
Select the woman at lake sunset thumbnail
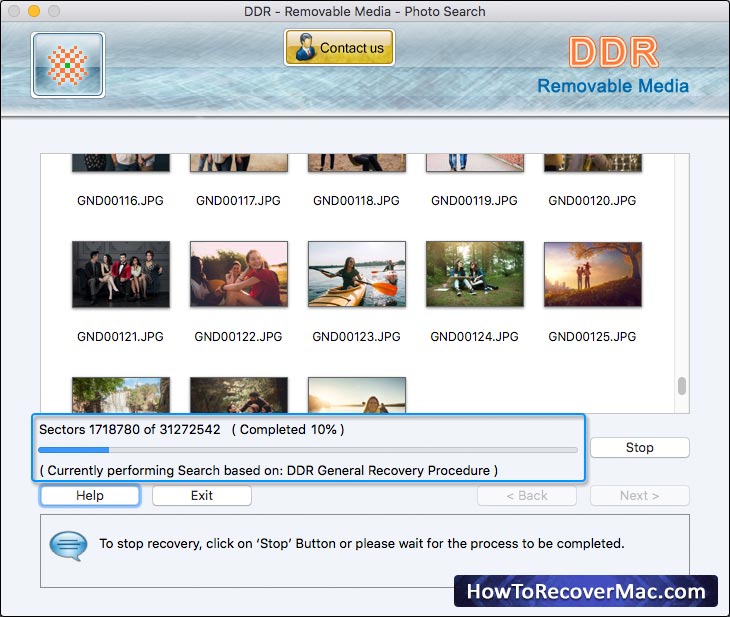coord(357,395)
